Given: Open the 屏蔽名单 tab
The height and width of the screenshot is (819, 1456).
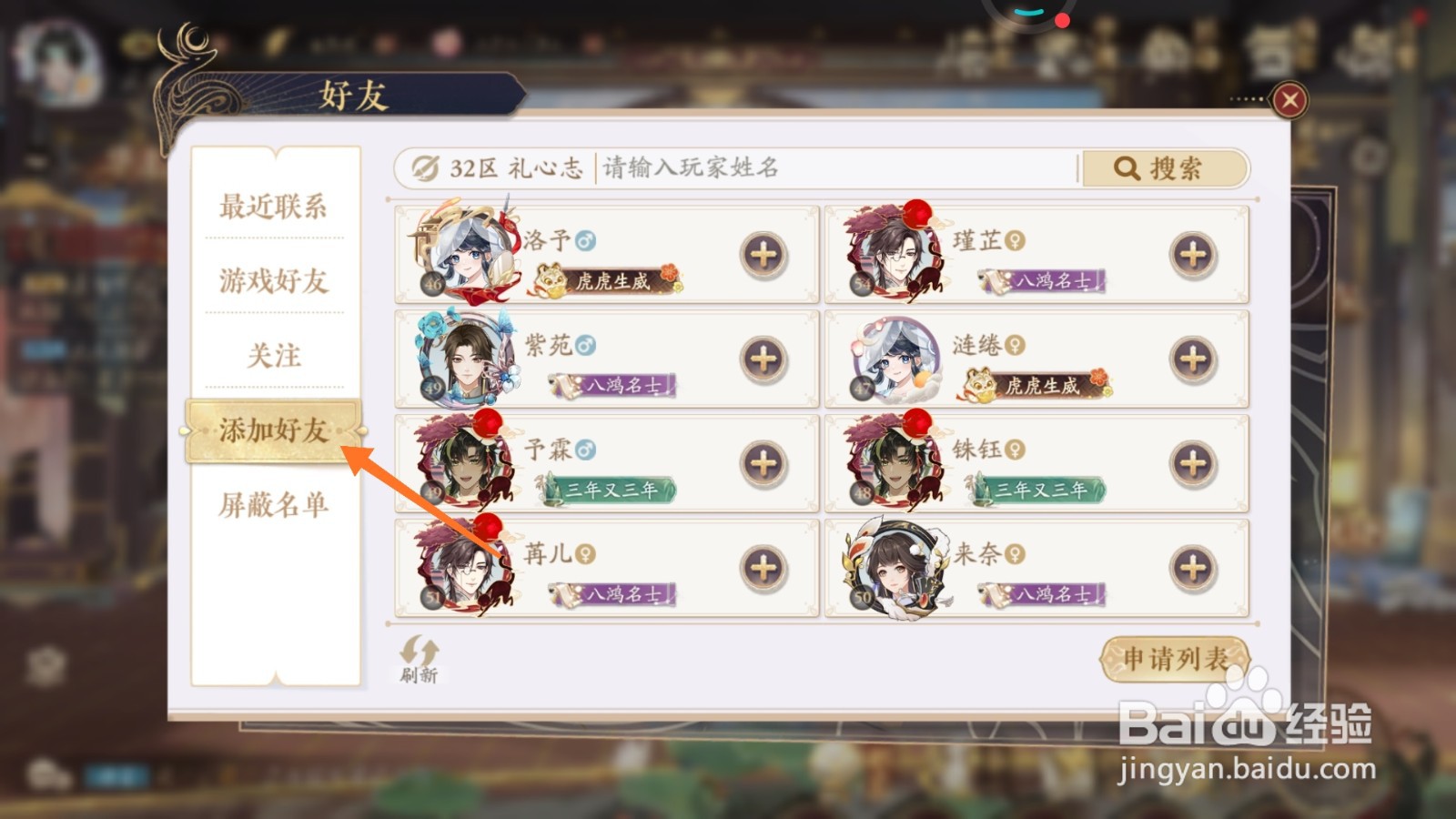Looking at the screenshot, I should click(x=273, y=504).
